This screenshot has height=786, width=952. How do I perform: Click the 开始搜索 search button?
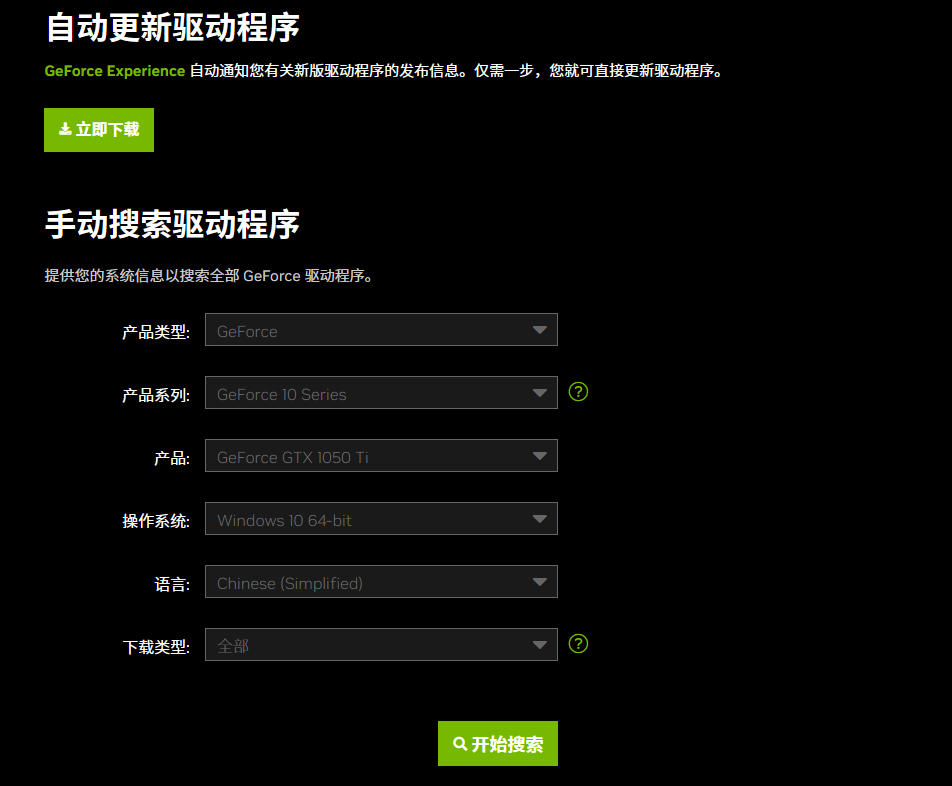[x=497, y=743]
